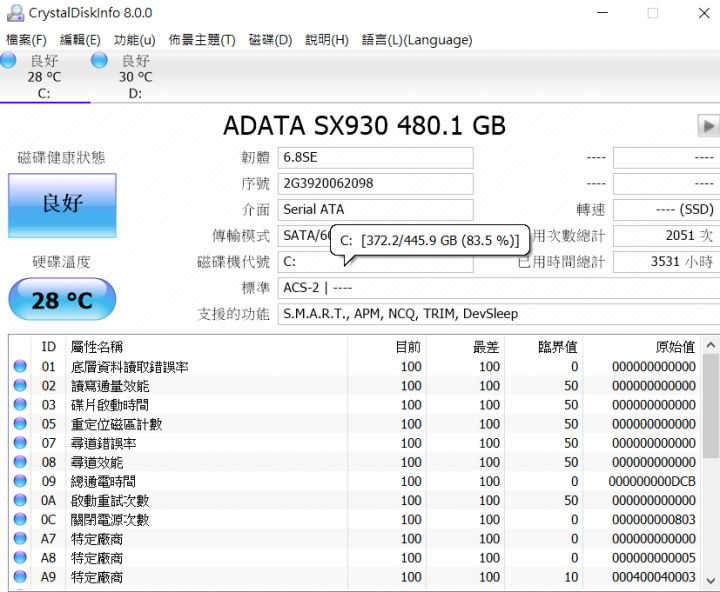Click the status dot for attribute A7

[x=20, y=538]
